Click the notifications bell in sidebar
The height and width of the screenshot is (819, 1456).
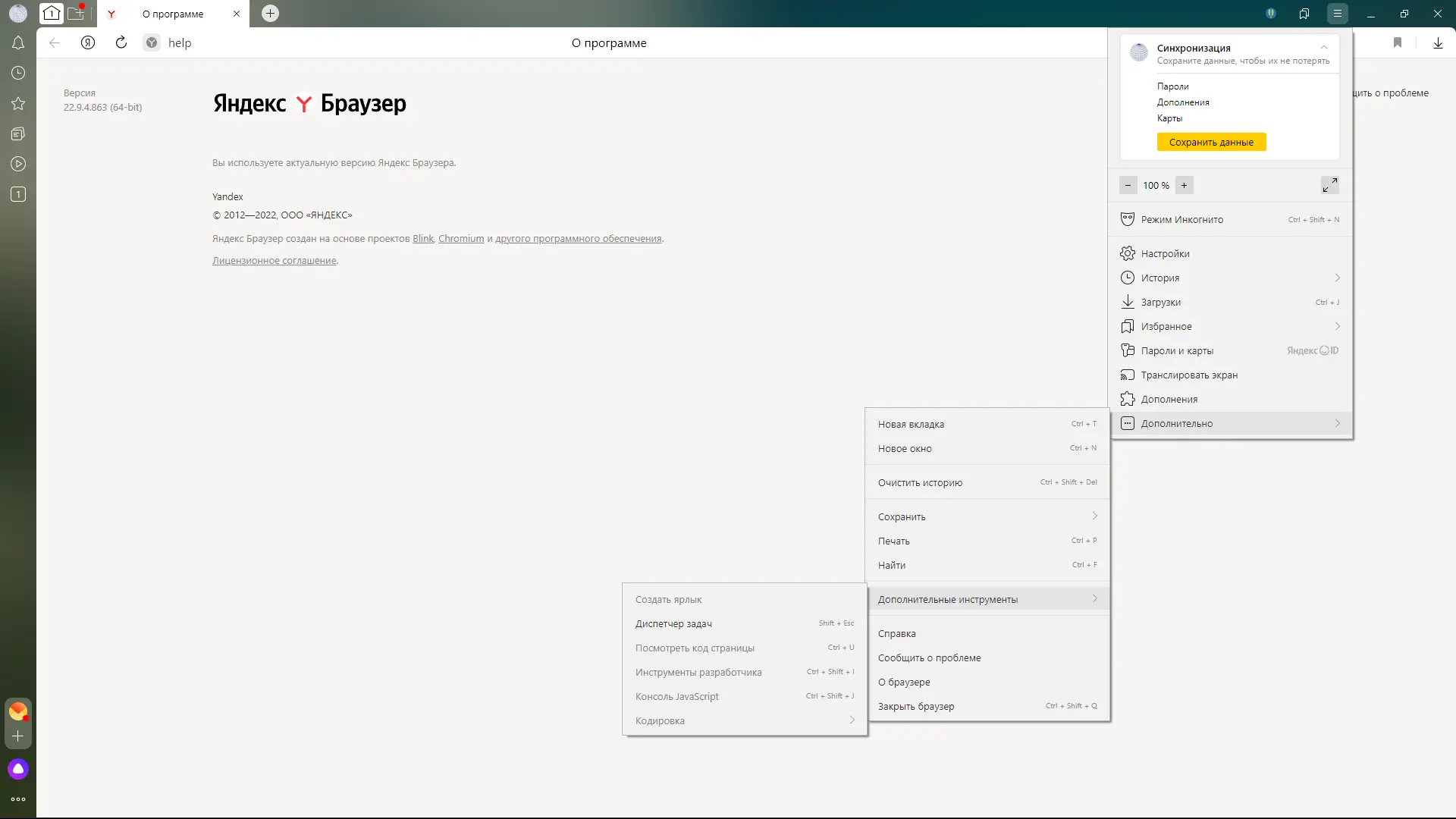coord(18,43)
